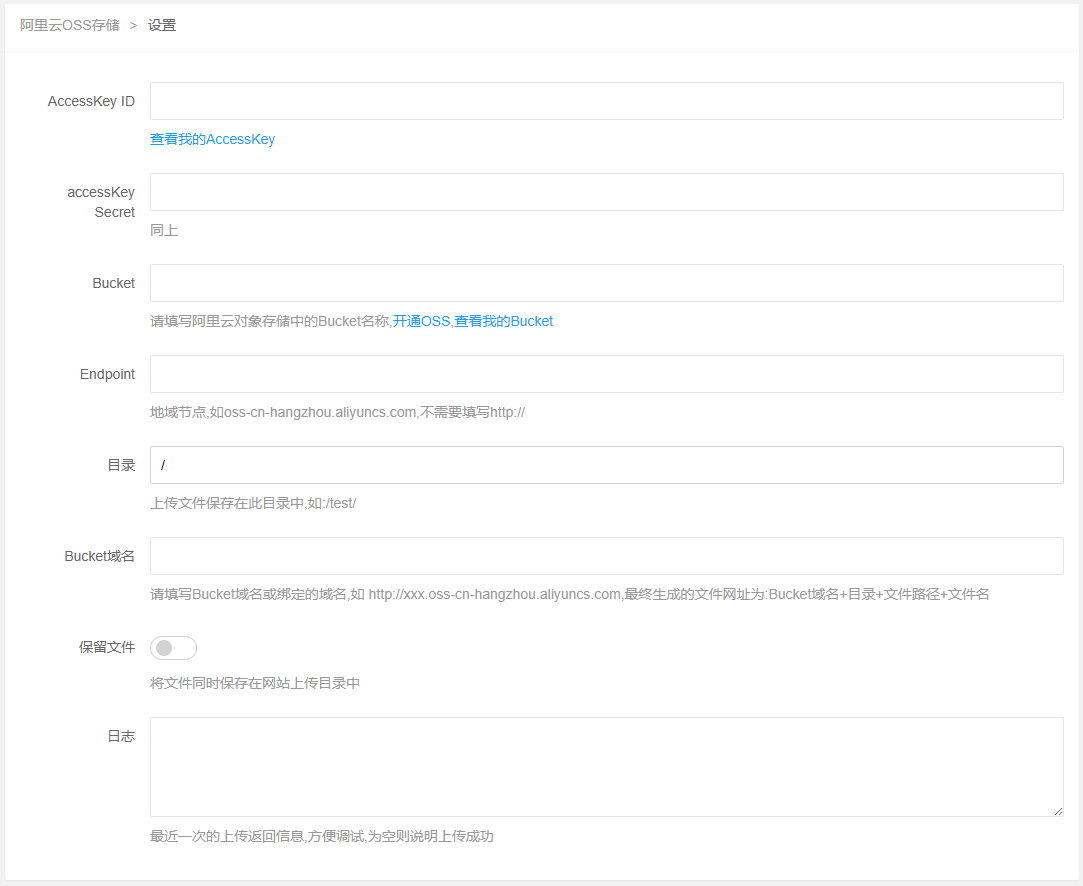Click the 将文件同时保存在网站上传目录中 hint

[255, 683]
